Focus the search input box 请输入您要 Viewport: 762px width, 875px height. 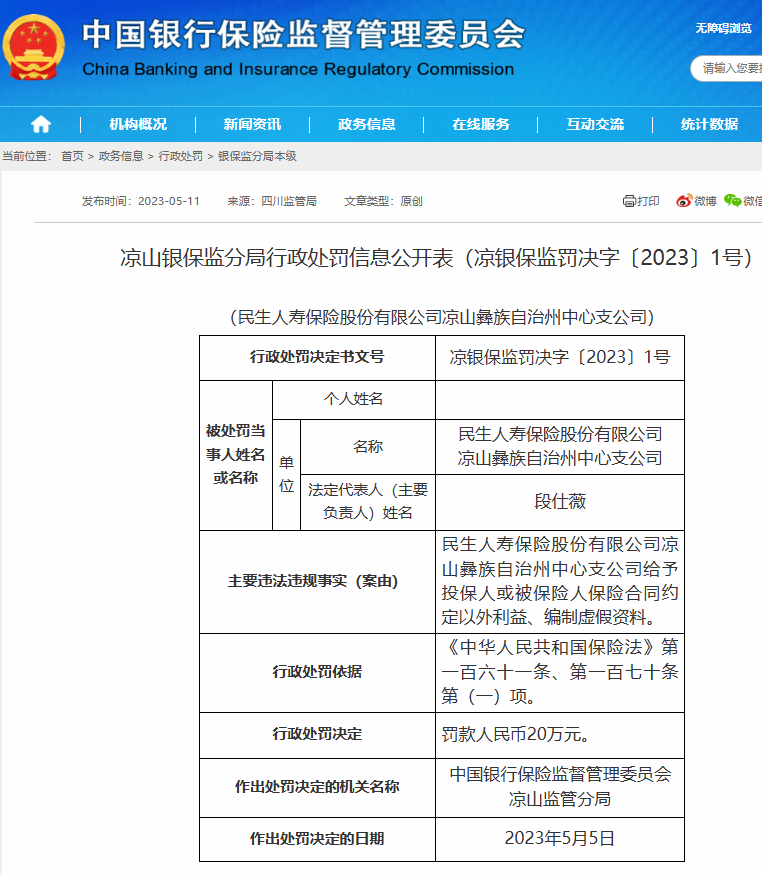(730, 68)
